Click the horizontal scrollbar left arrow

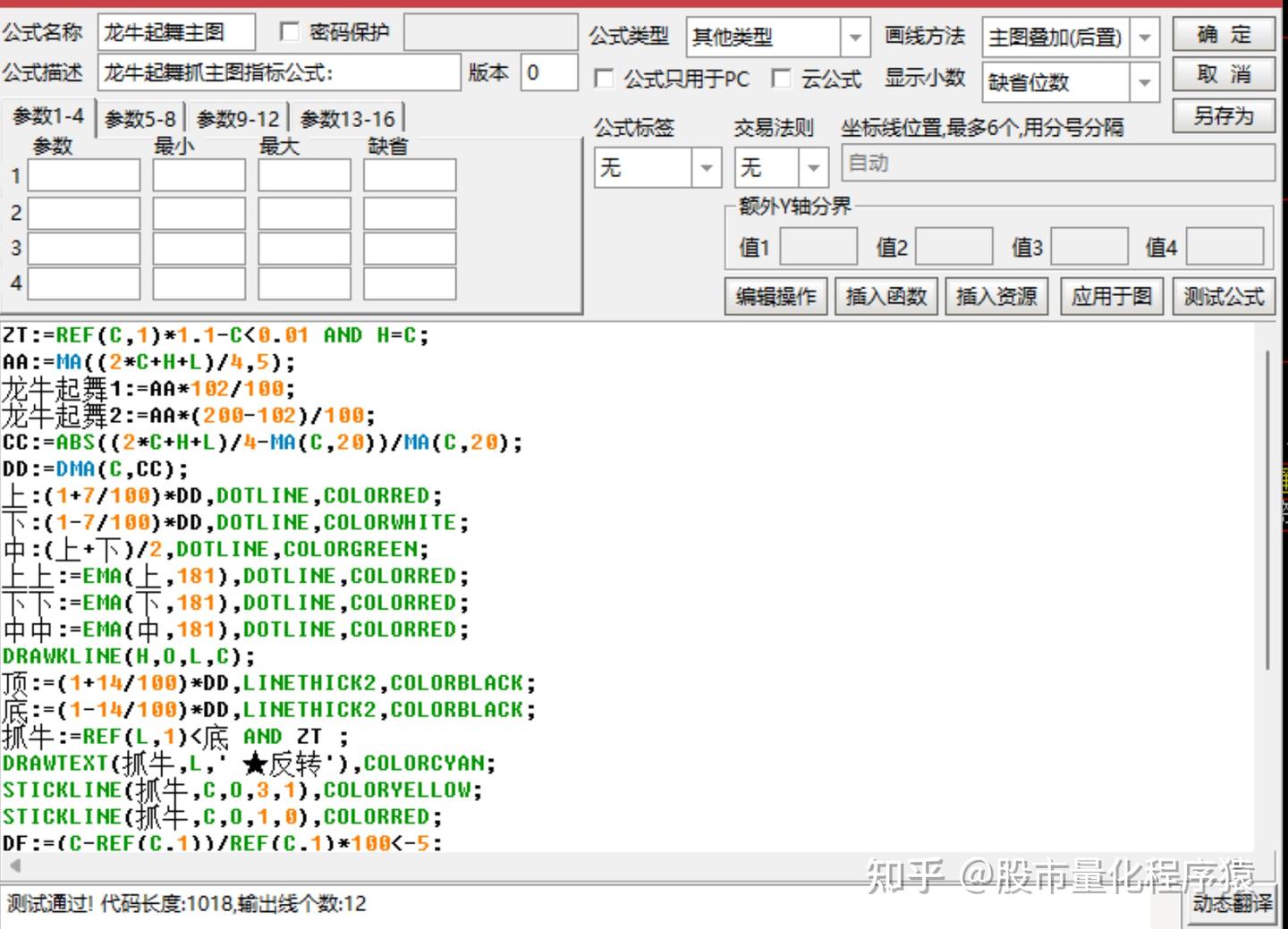click(14, 866)
